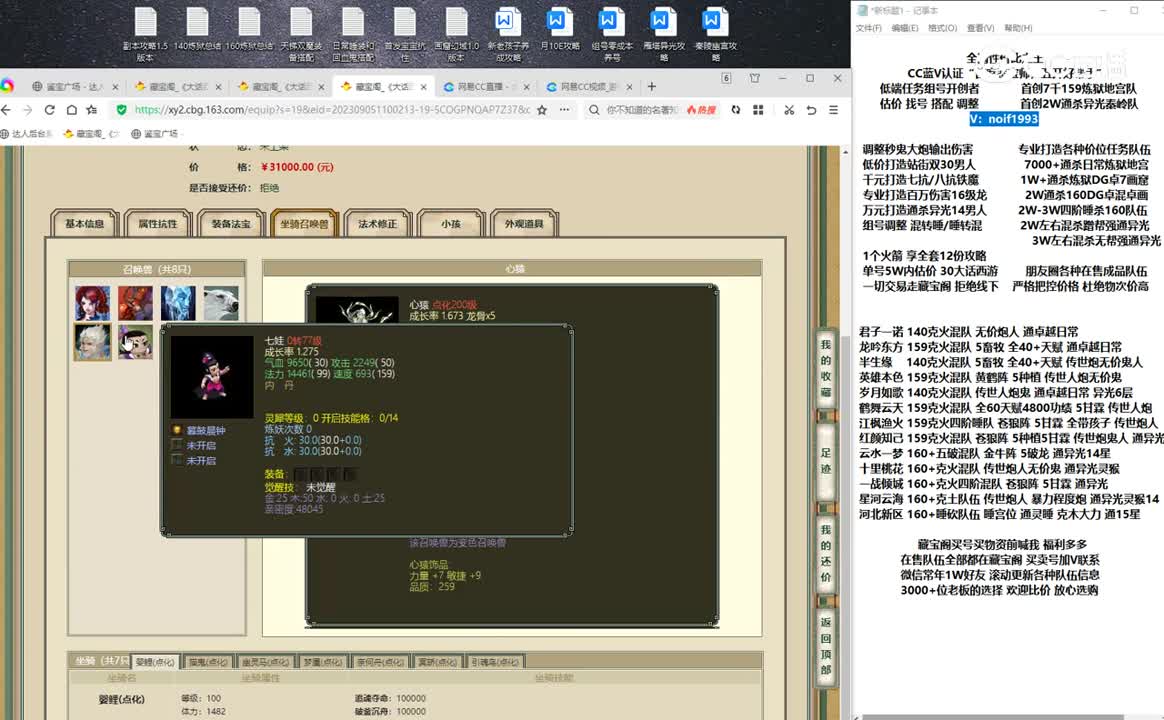Screen dimensions: 1164x720
Task: Click the browser toolbar sync arrows icon
Action: [x=736, y=110]
